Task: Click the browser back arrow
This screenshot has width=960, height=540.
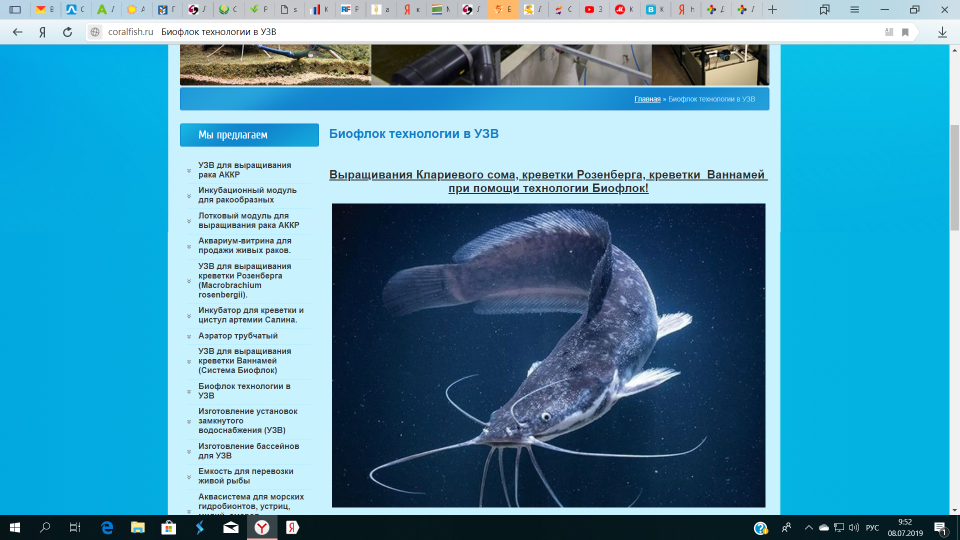Action: point(17,32)
